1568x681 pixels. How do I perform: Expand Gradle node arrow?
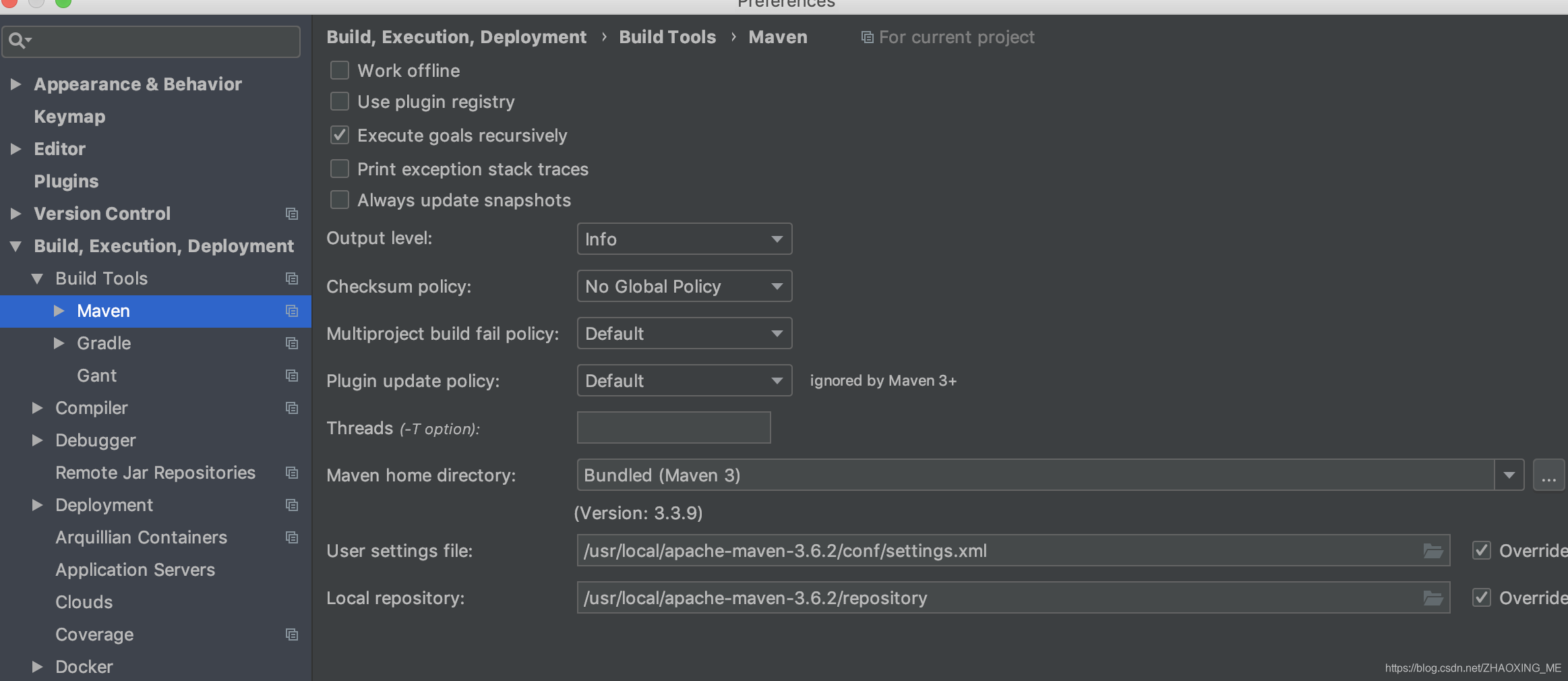tap(59, 343)
